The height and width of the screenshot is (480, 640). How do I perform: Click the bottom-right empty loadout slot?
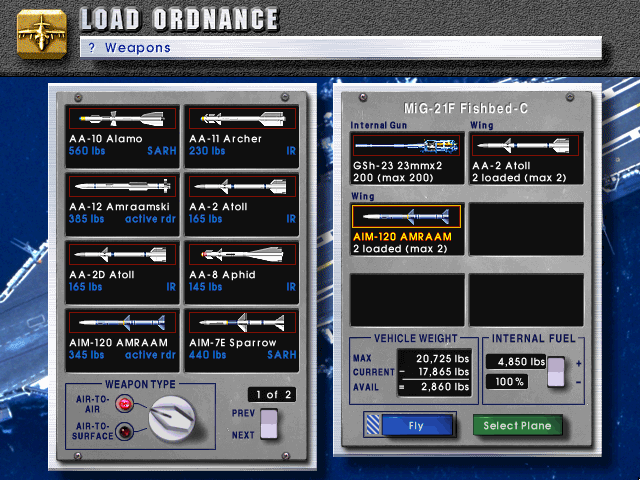526,300
